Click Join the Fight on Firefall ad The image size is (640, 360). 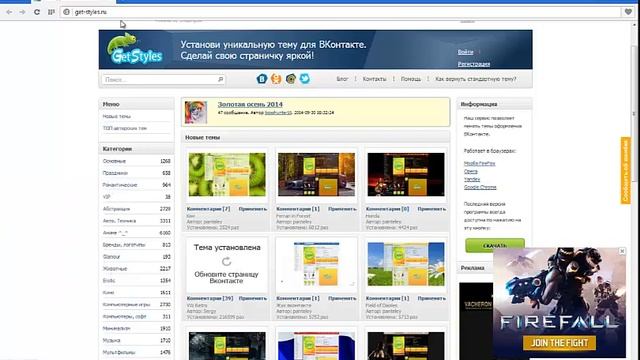559,343
